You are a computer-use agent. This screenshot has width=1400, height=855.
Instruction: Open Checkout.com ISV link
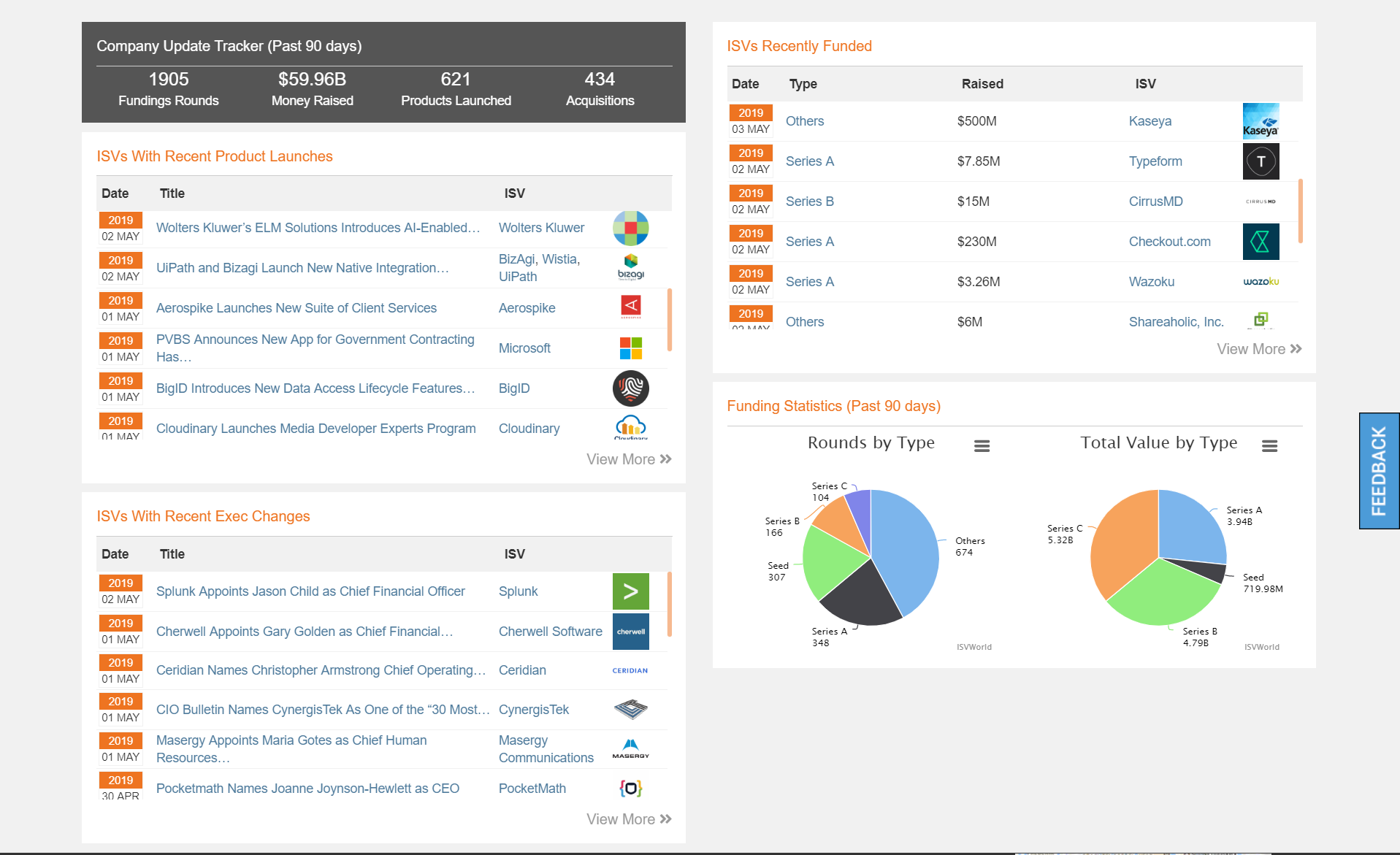[x=1170, y=242]
